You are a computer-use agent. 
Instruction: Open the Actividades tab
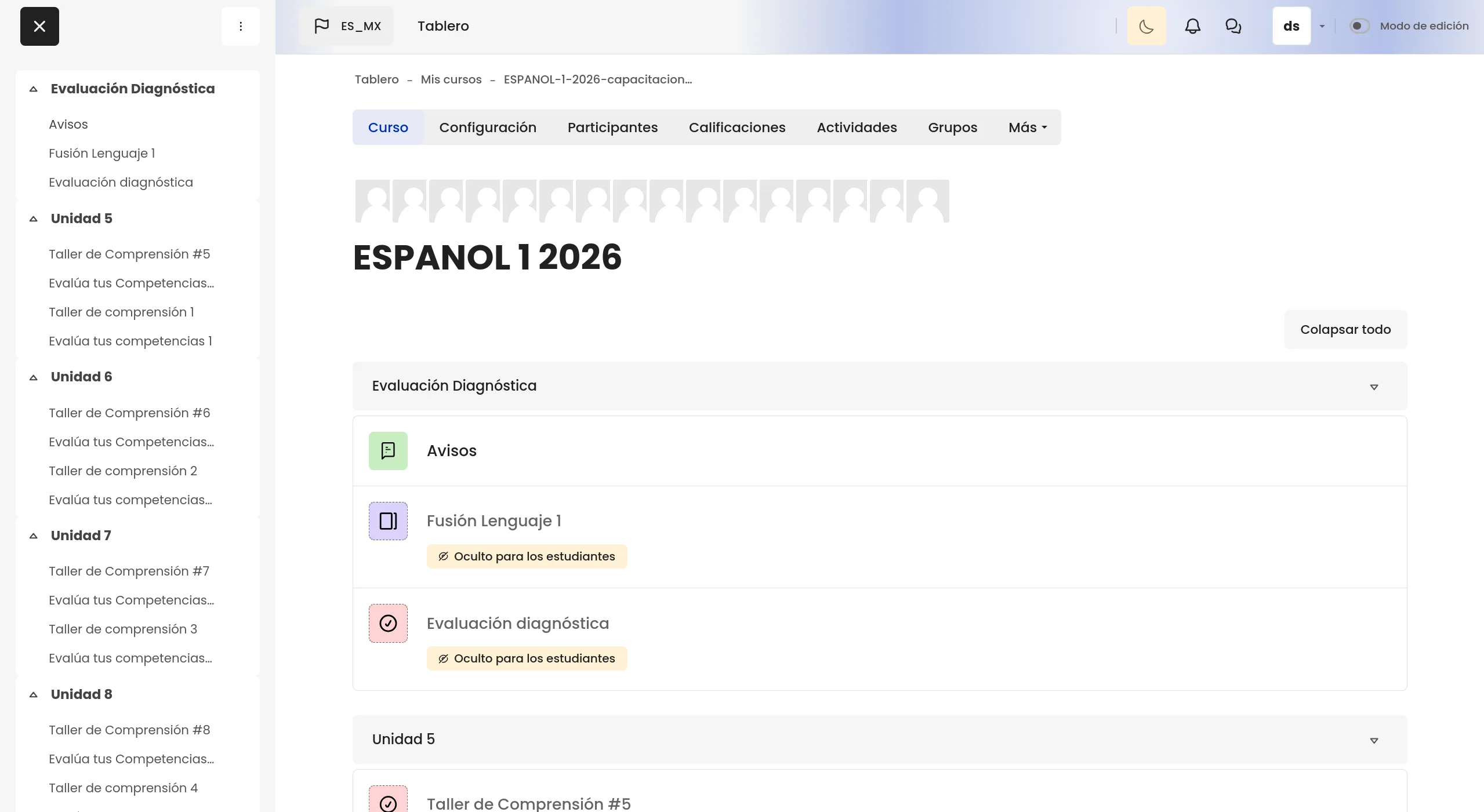coord(857,128)
